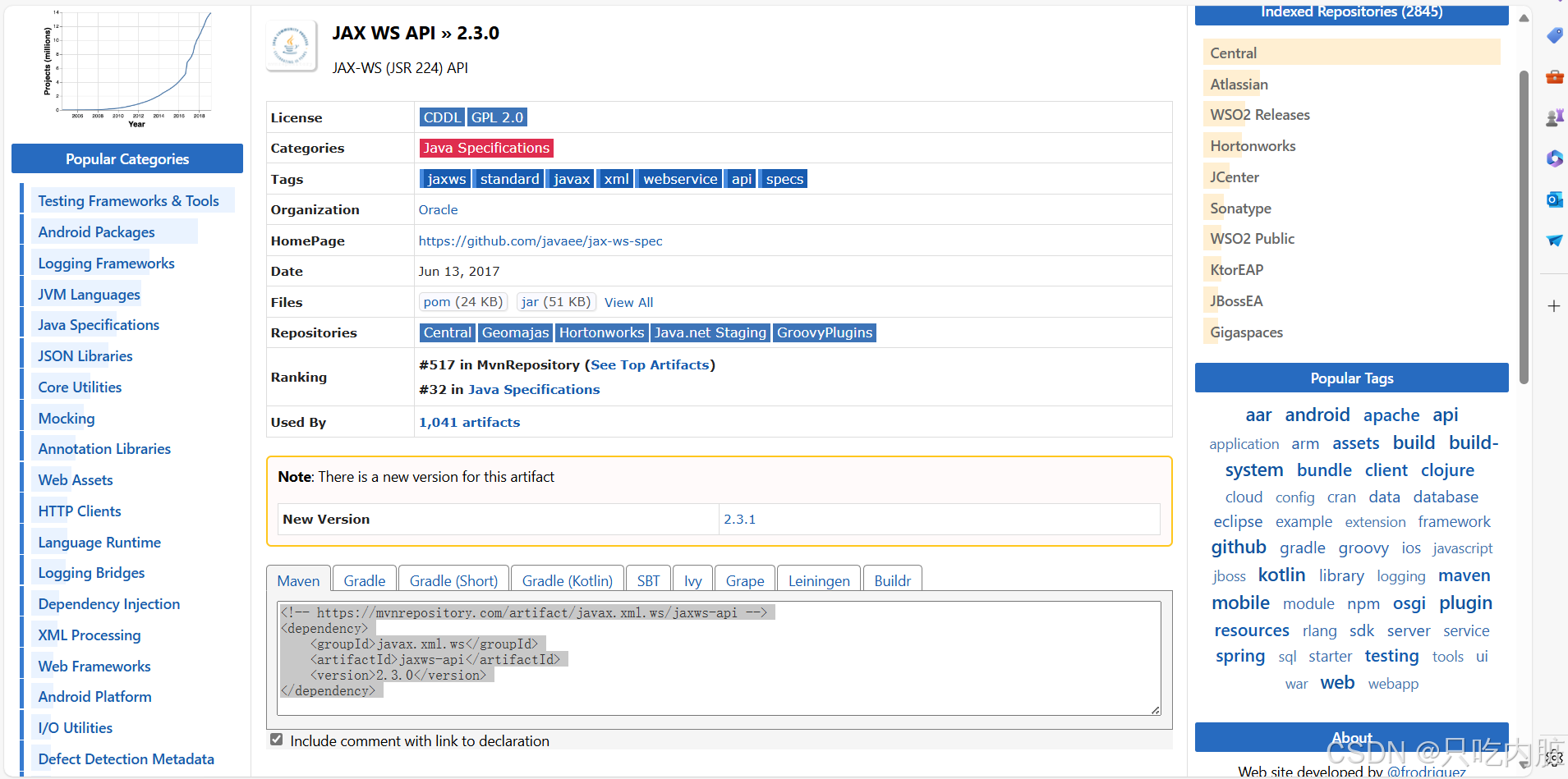Toggle 'Include comment with link to declaration' checkbox
Viewport: 1568px width, 779px height.
(x=277, y=740)
